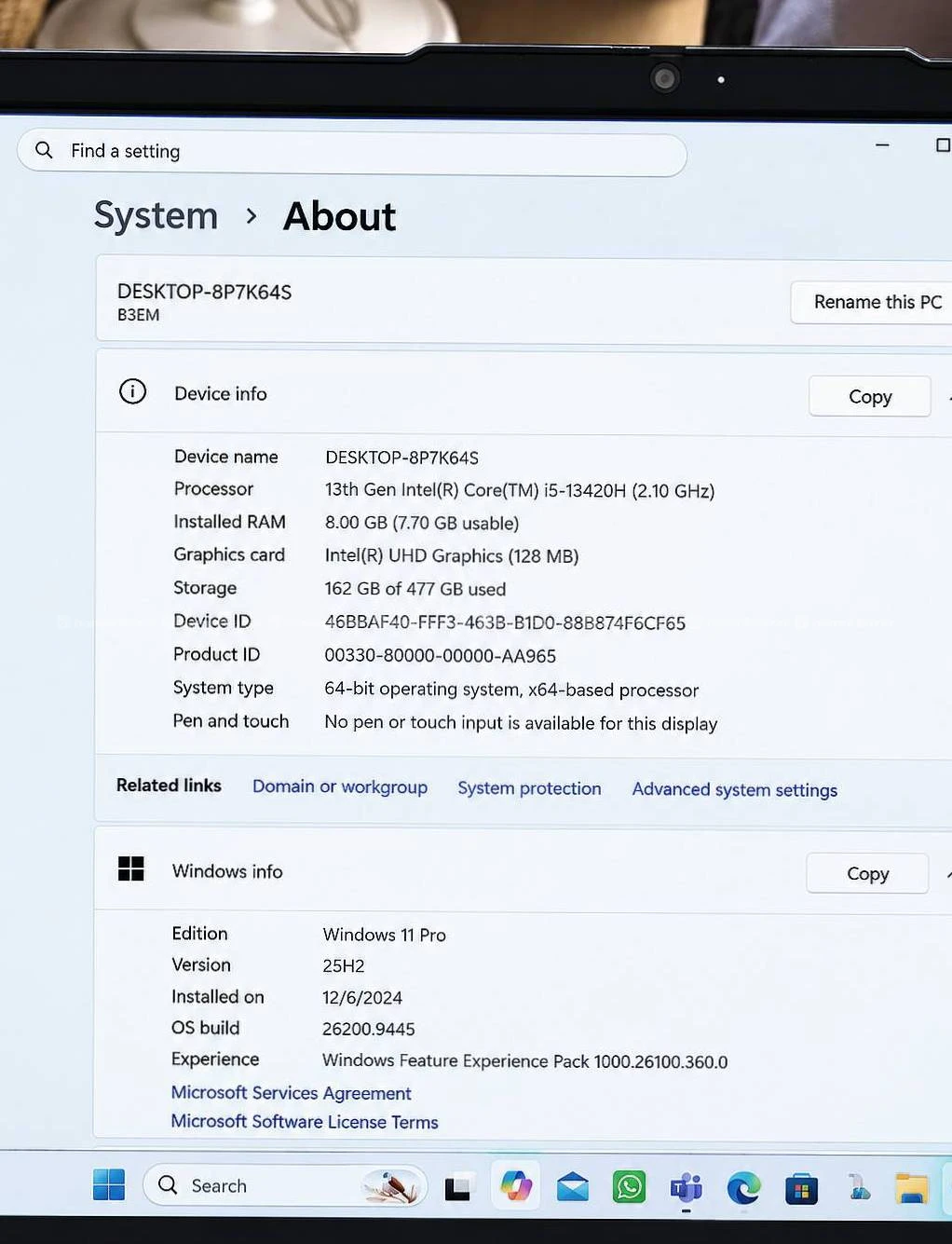The image size is (952, 1244).
Task: Open Microsoft Services Agreement link
Action: (291, 1092)
